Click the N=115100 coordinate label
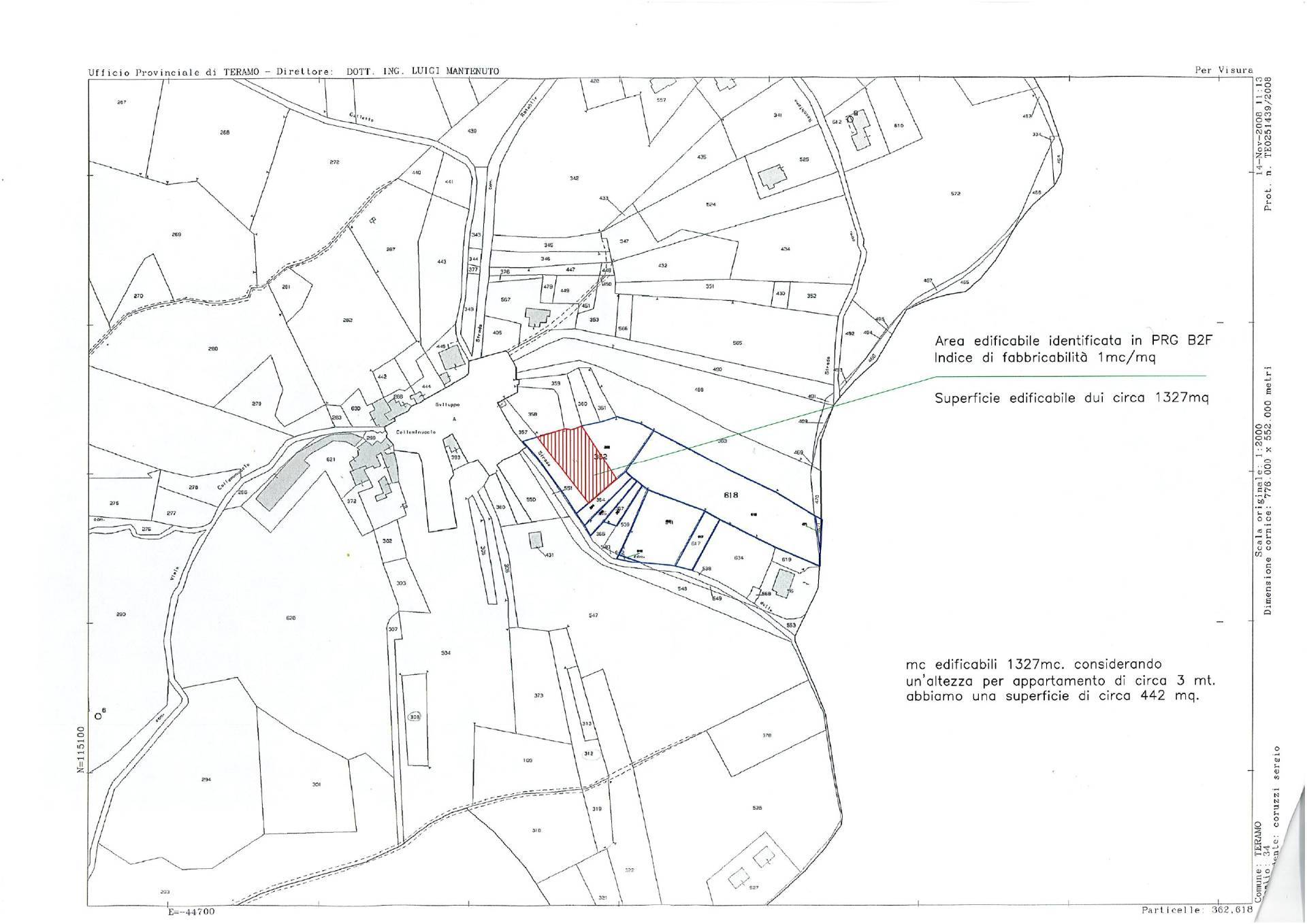Viewport: 1307px width, 924px height. click(80, 749)
